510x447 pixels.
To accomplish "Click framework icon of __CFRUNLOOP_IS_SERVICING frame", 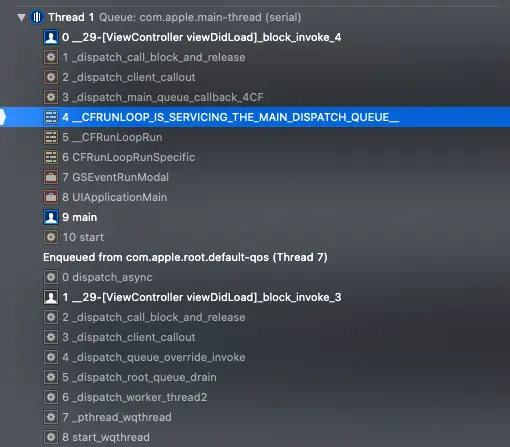I will coord(51,117).
